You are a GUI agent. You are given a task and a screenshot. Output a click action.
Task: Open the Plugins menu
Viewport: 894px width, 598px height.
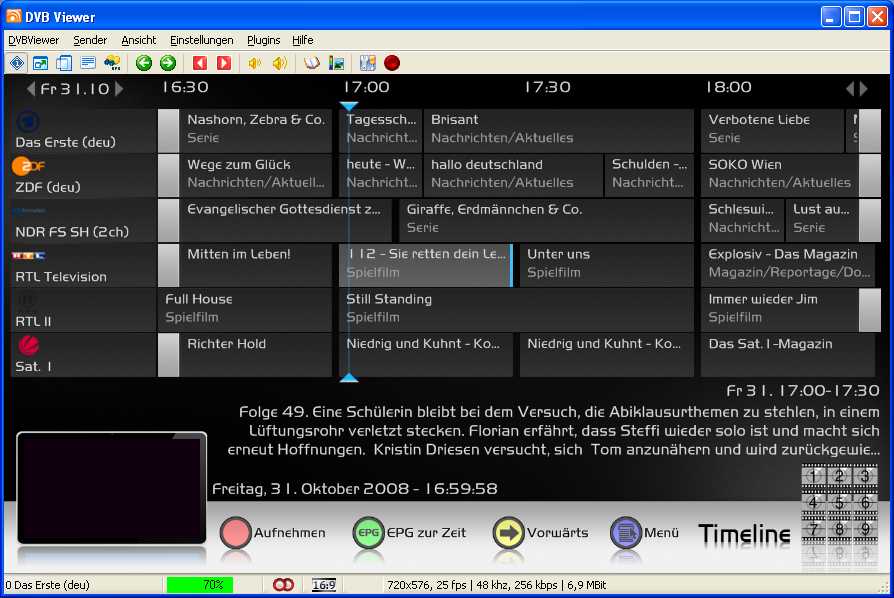coord(263,40)
